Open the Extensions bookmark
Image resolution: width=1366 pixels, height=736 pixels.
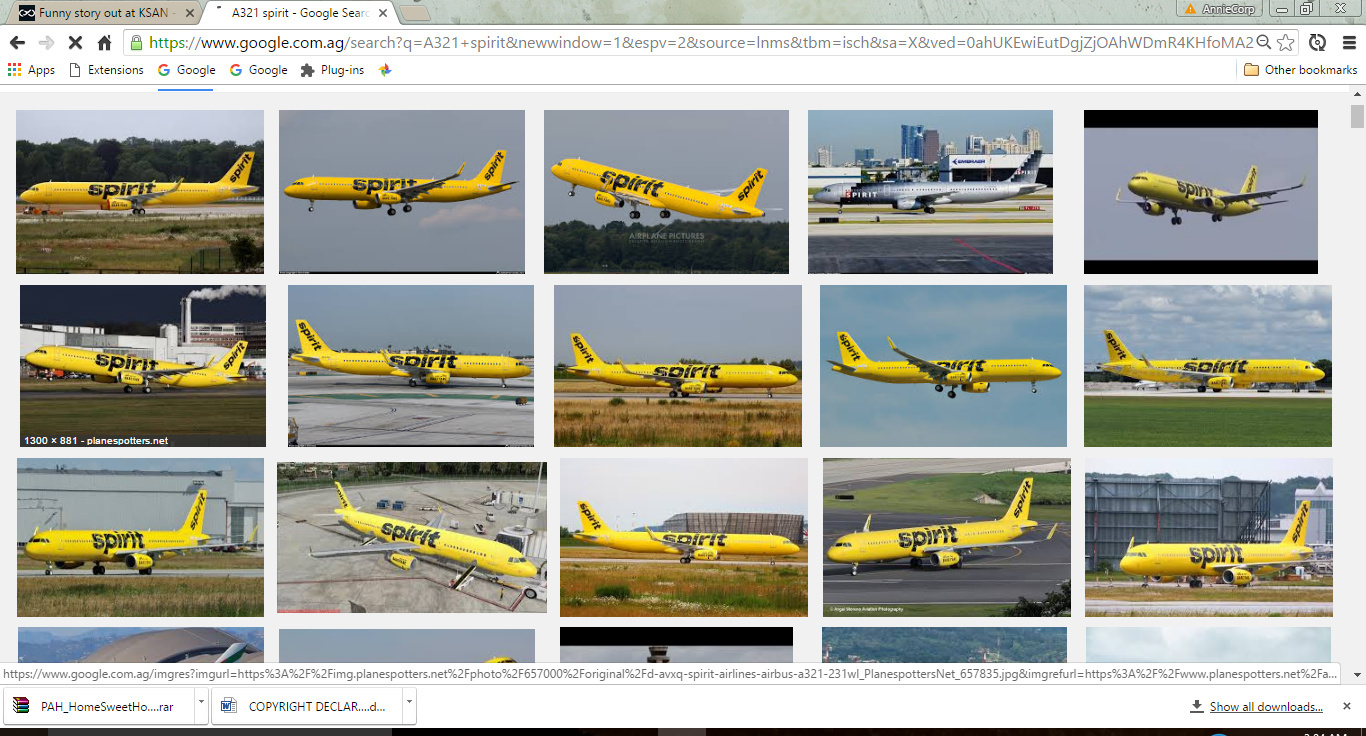click(x=106, y=70)
